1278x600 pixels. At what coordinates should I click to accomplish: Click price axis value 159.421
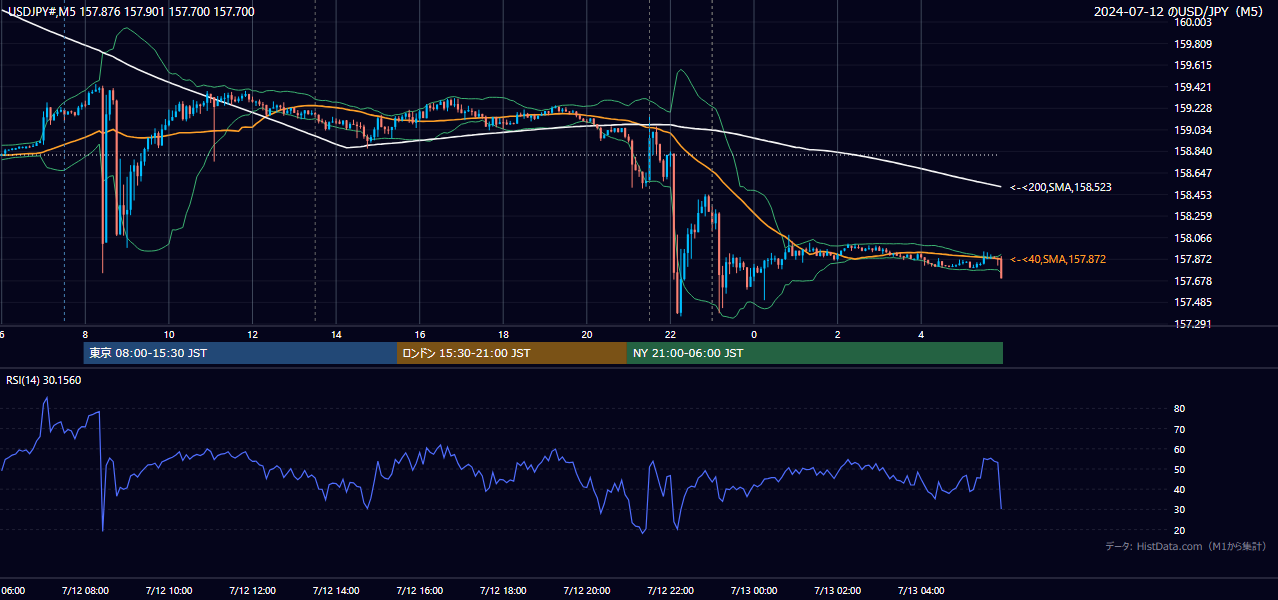pos(1193,87)
